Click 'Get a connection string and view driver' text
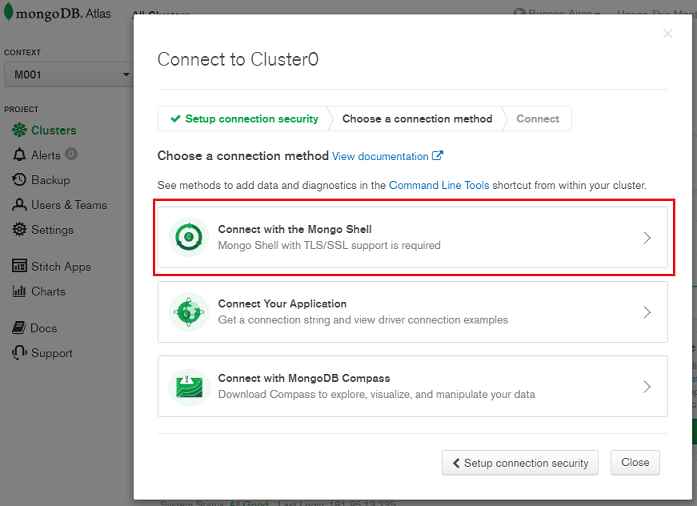 click(x=363, y=320)
